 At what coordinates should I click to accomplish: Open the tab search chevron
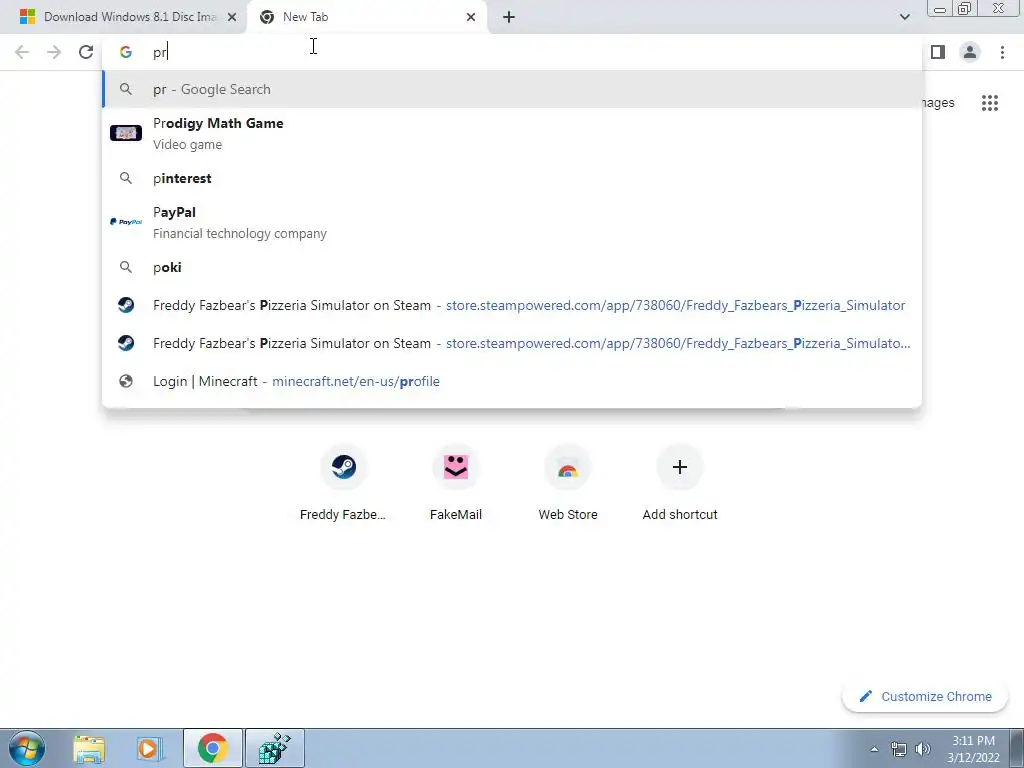pyautogui.click(x=904, y=17)
